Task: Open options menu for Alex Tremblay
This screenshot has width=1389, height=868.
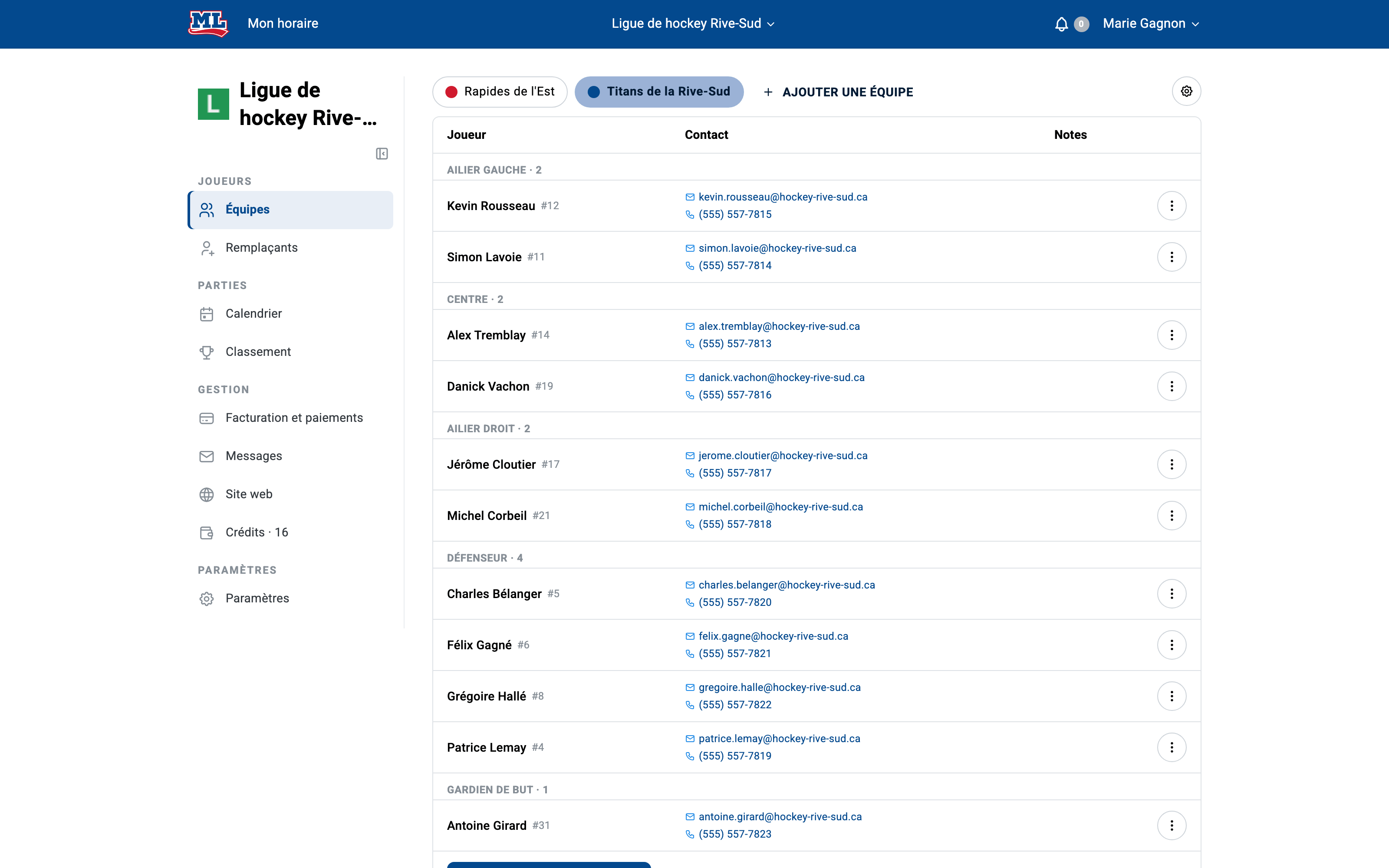Action: pyautogui.click(x=1172, y=335)
